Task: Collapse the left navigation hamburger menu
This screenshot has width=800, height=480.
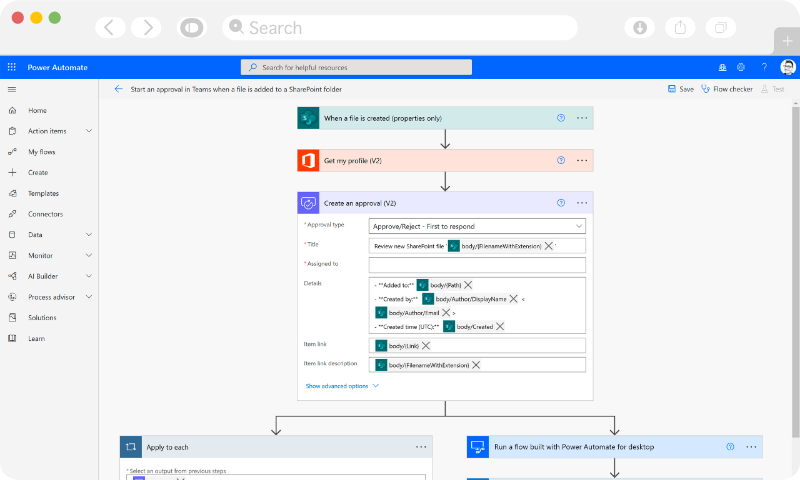Action: (12, 89)
